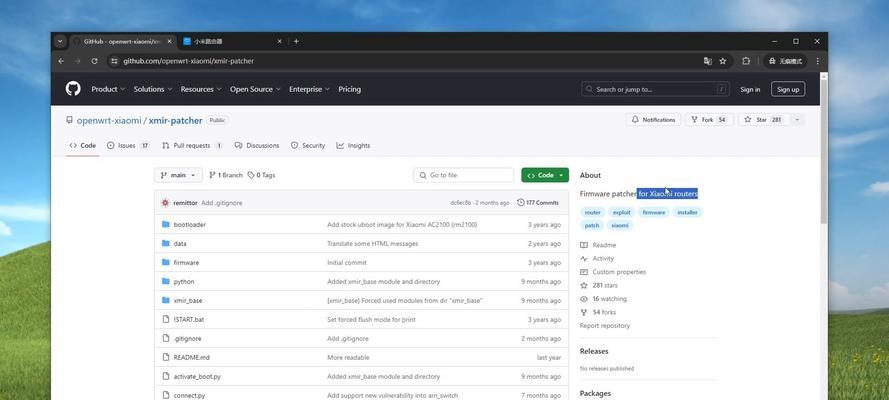Star the repository with the Star button
The height and width of the screenshot is (400, 889).
[x=763, y=120]
